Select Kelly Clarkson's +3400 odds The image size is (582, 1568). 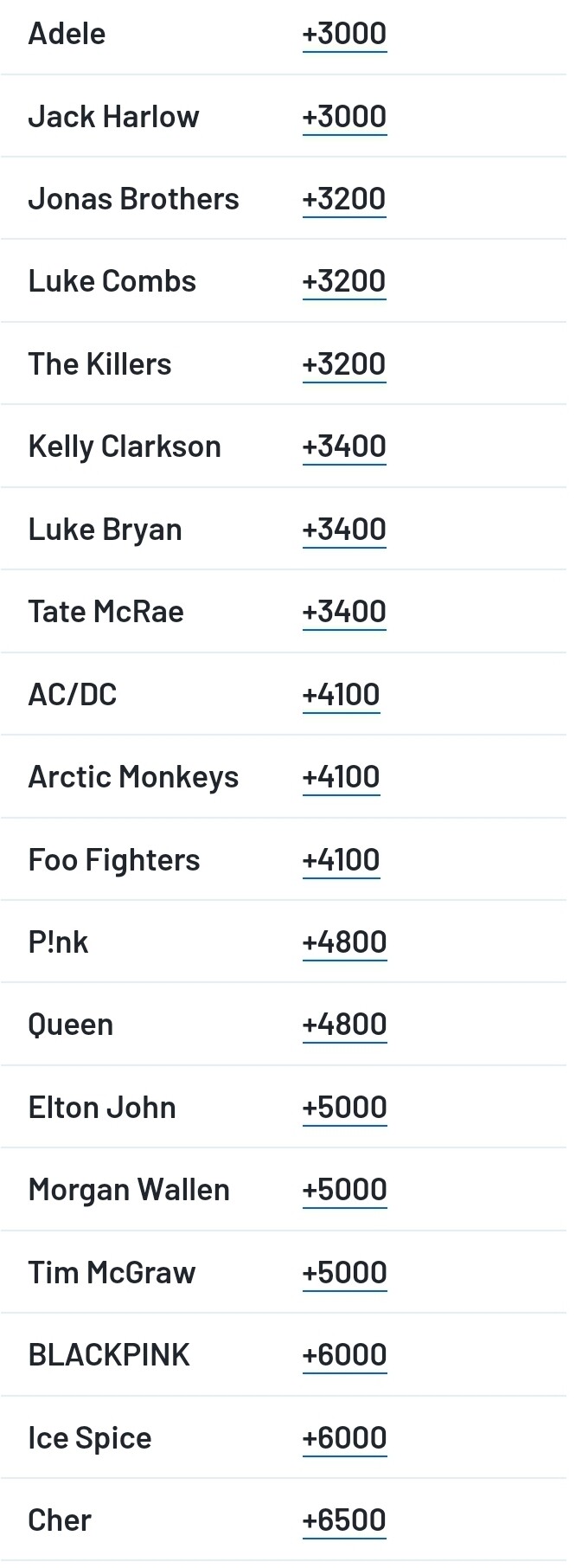point(344,447)
